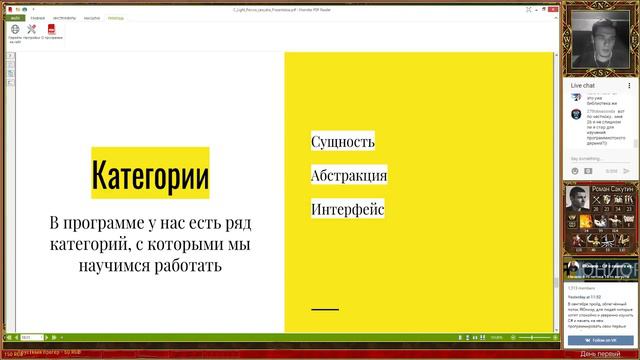This screenshot has width=640, height=360.
Task: Go to next page arrow in bottom bar
Action: pyautogui.click(x=47, y=338)
